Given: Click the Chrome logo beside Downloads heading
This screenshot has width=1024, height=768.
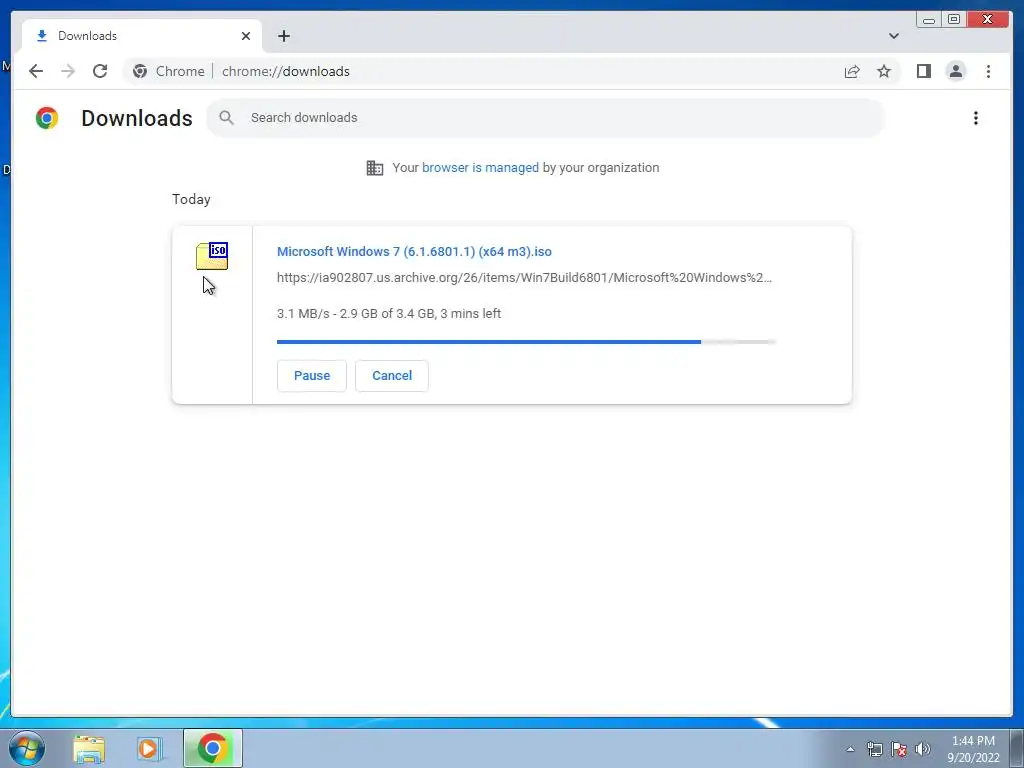Looking at the screenshot, I should click(x=47, y=118).
